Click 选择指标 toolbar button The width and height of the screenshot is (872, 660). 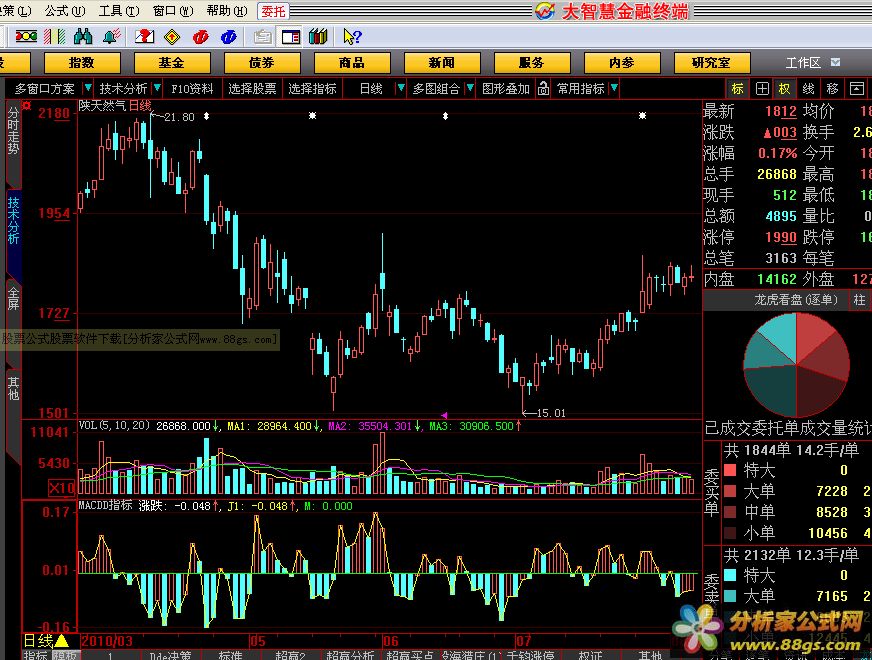[x=312, y=88]
